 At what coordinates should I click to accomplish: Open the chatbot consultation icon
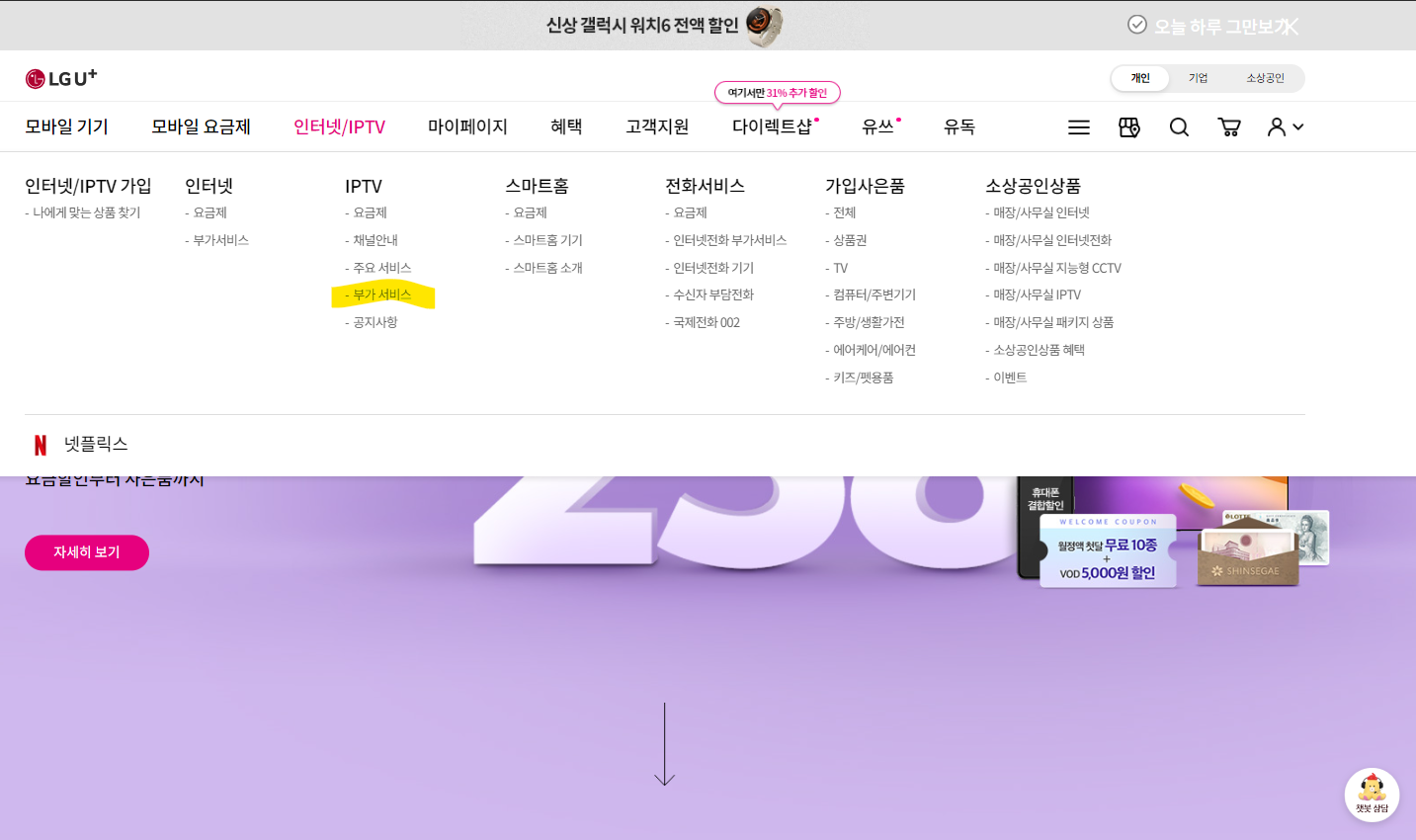click(1372, 795)
